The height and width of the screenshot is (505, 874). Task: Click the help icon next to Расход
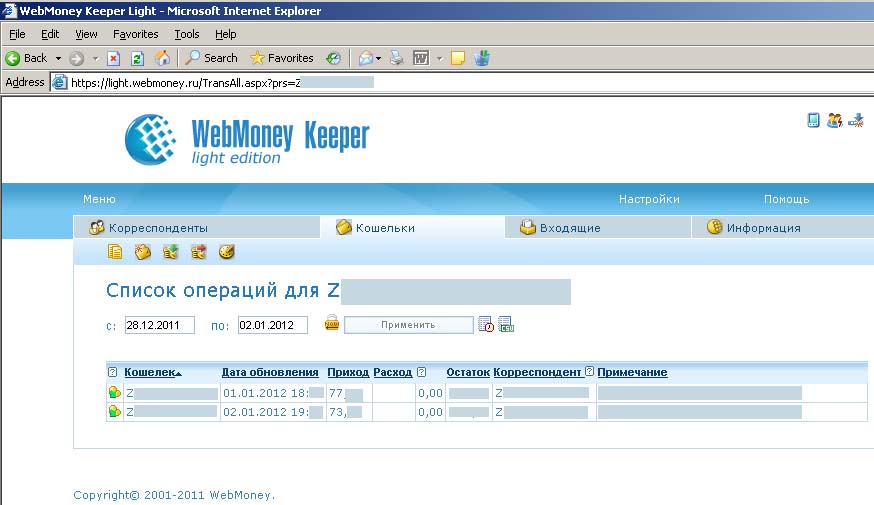coord(422,372)
